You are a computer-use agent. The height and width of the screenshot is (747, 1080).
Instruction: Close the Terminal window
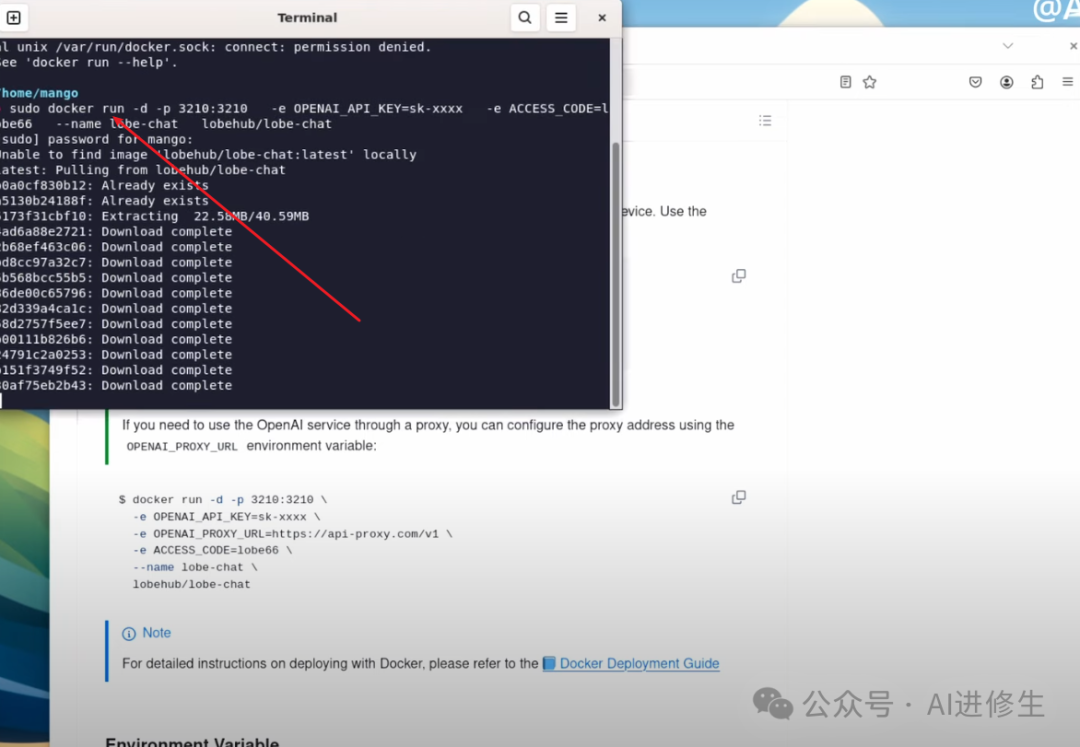(602, 18)
